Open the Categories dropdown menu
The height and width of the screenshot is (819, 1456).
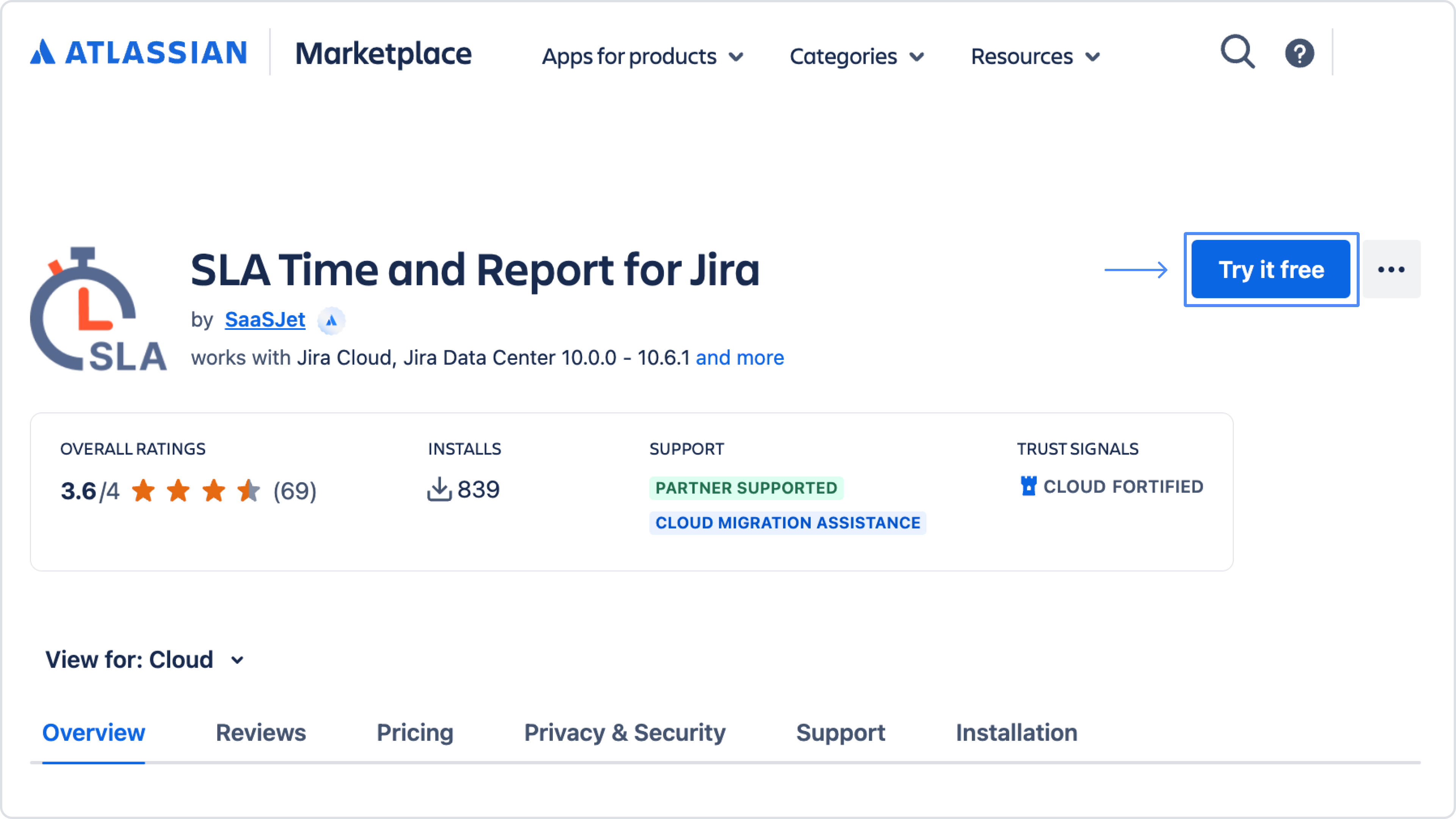pos(856,56)
